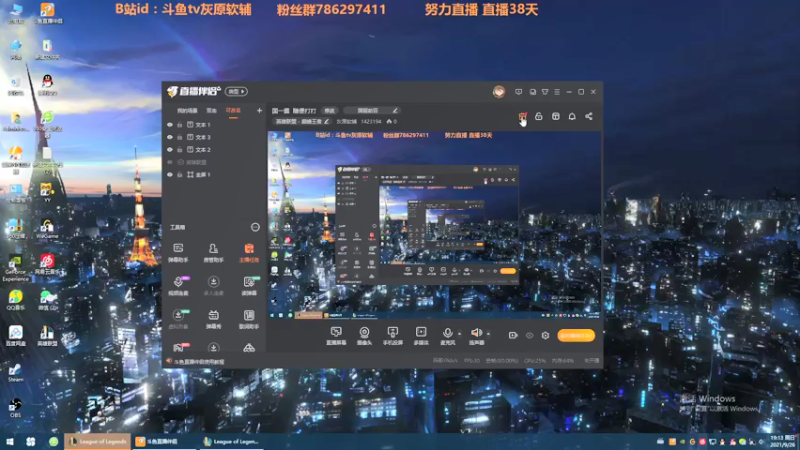The image size is (800, 450).
Task: Click the room ID 1423194 text
Action: pyautogui.click(x=371, y=121)
